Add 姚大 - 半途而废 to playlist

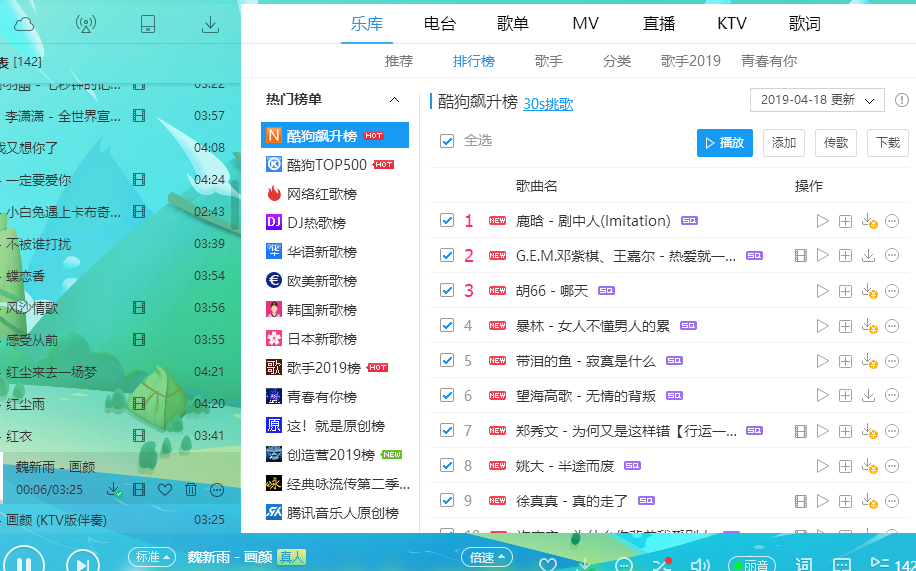pyautogui.click(x=845, y=466)
